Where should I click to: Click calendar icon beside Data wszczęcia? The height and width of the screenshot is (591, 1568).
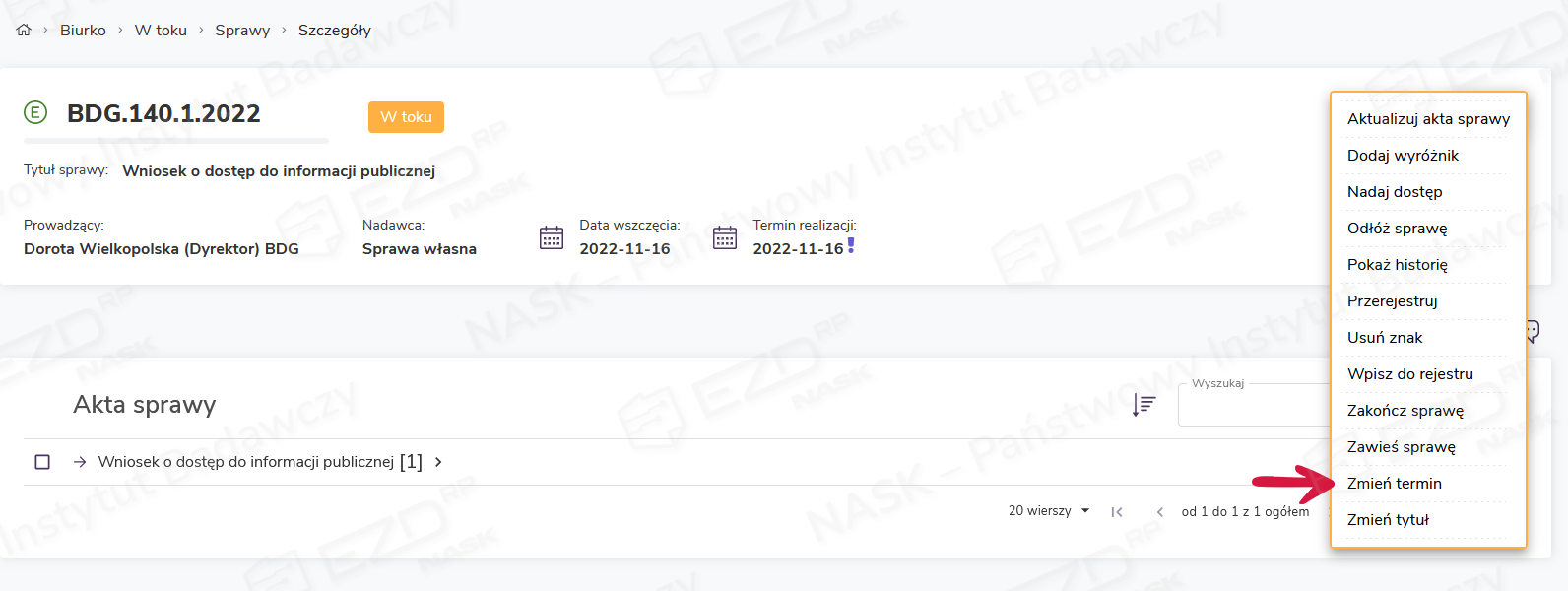552,237
